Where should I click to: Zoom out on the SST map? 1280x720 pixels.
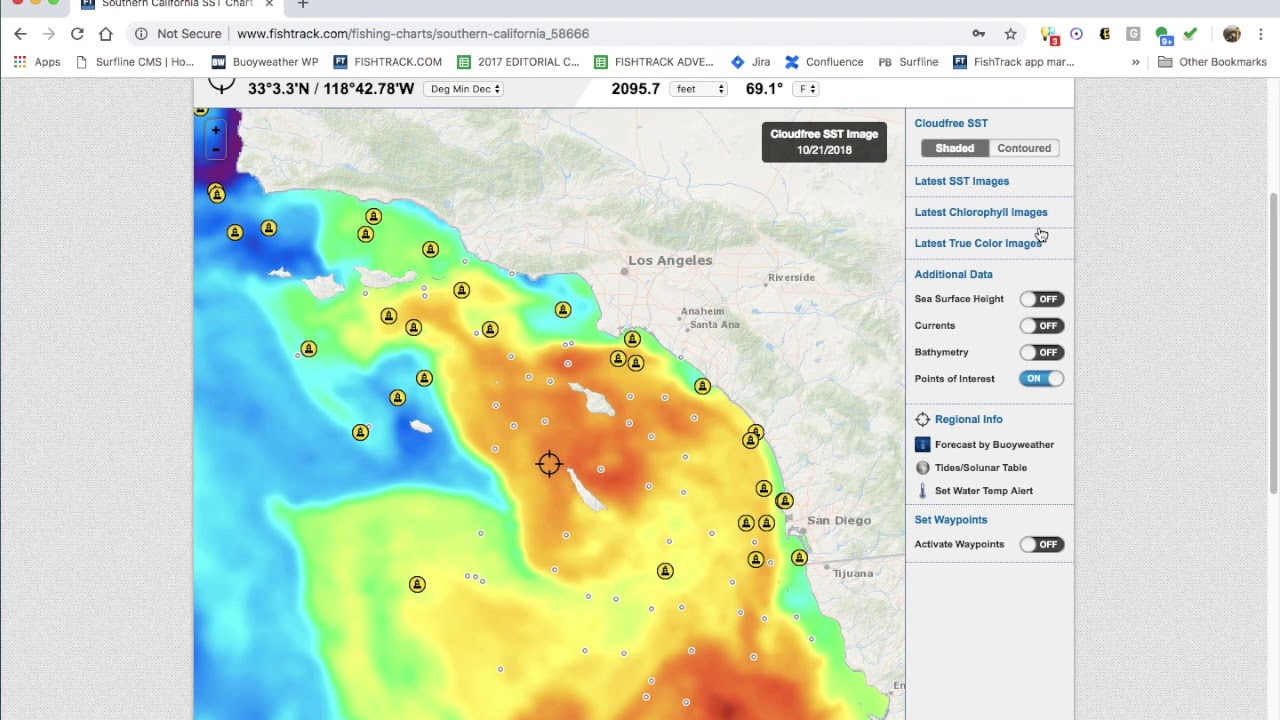click(215, 150)
